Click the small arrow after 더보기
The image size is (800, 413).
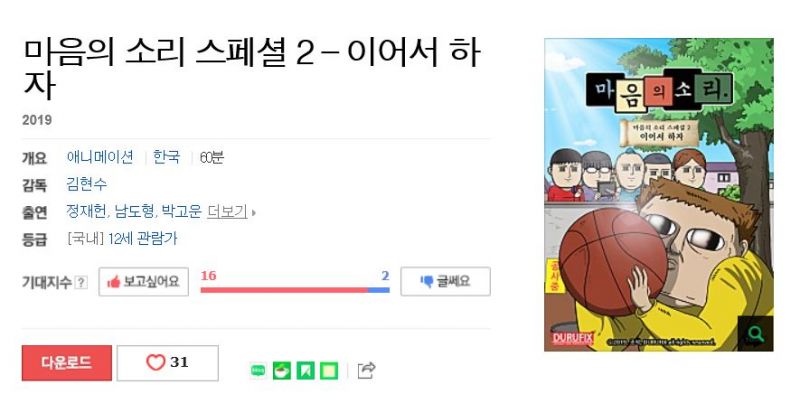pyautogui.click(x=254, y=212)
